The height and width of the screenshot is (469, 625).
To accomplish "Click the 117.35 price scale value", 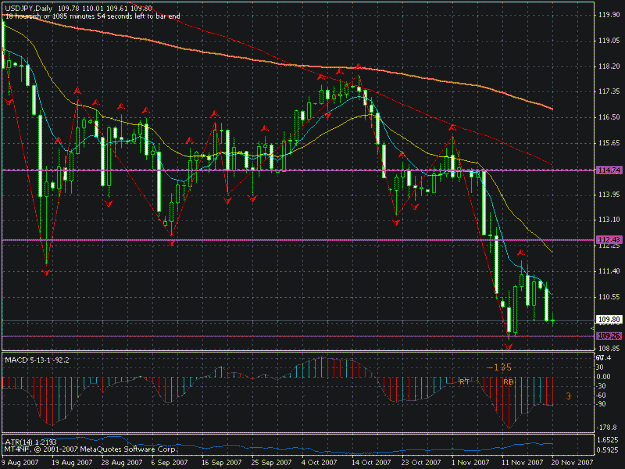I will [x=609, y=91].
